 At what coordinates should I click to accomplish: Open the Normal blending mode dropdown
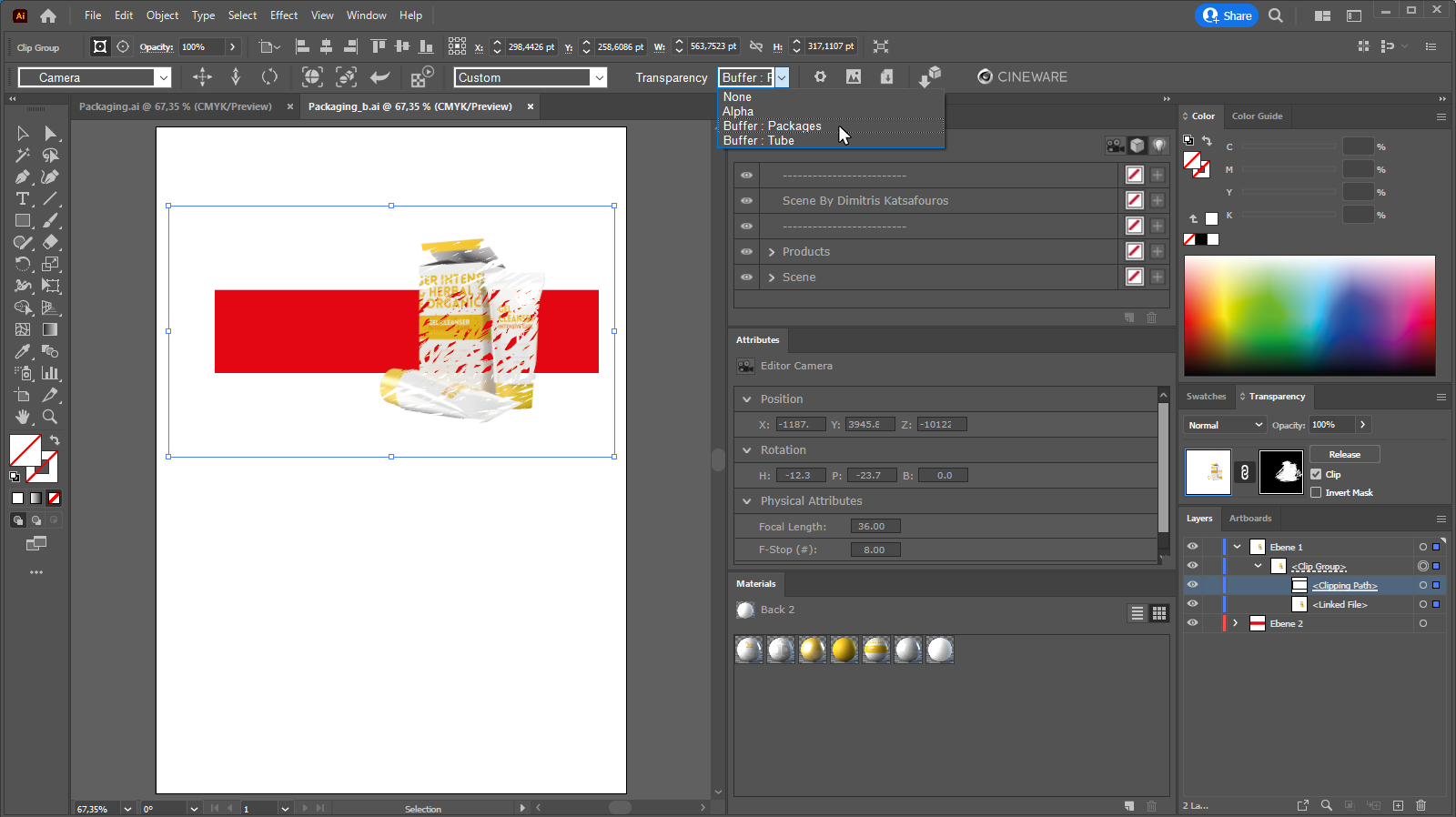coord(1225,425)
